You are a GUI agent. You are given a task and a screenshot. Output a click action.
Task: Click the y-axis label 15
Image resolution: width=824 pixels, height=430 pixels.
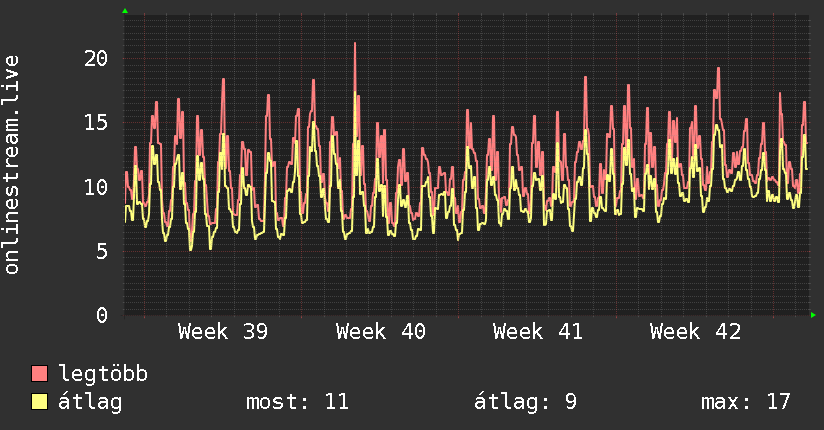(96, 122)
